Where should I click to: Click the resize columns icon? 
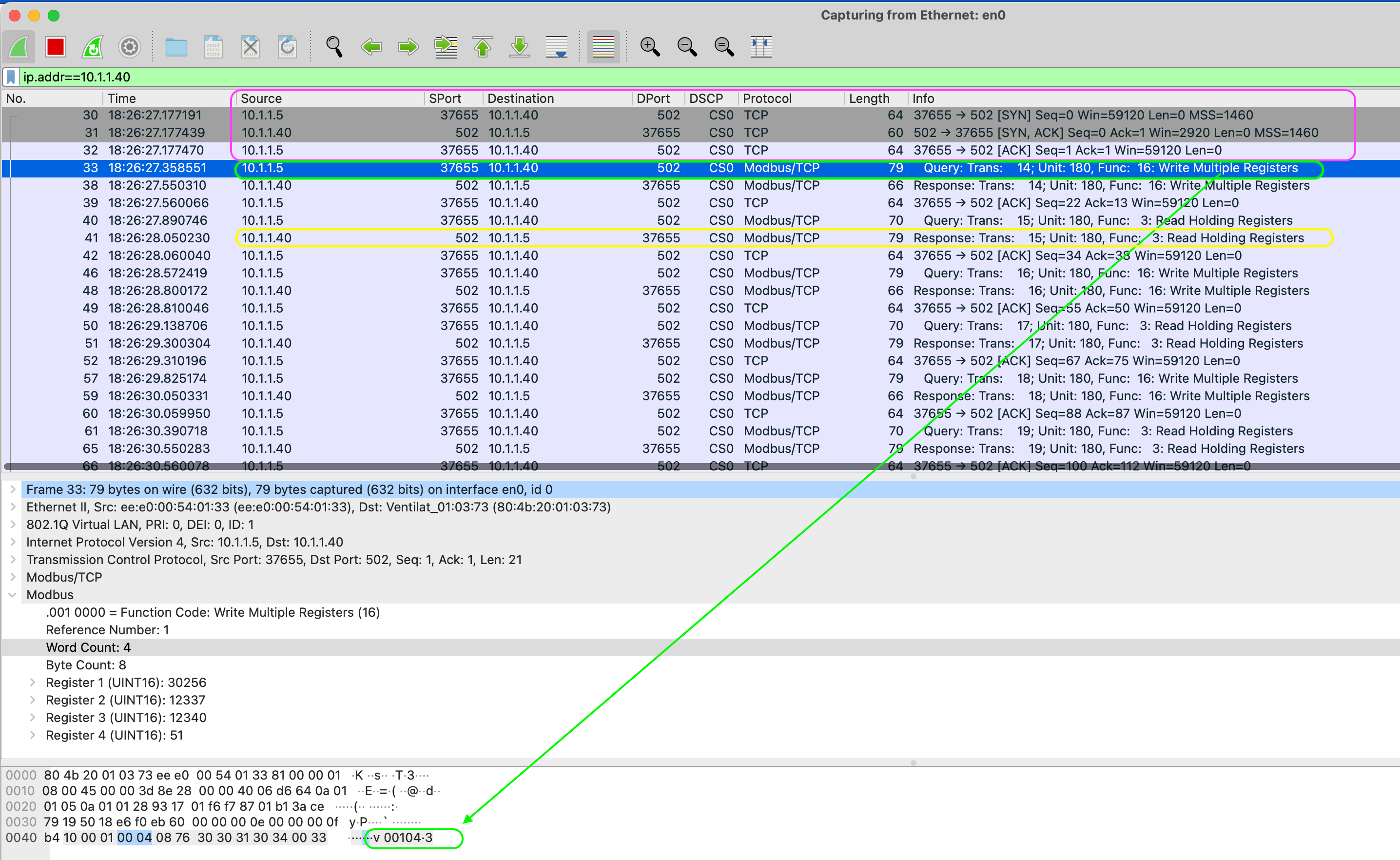coord(761,47)
